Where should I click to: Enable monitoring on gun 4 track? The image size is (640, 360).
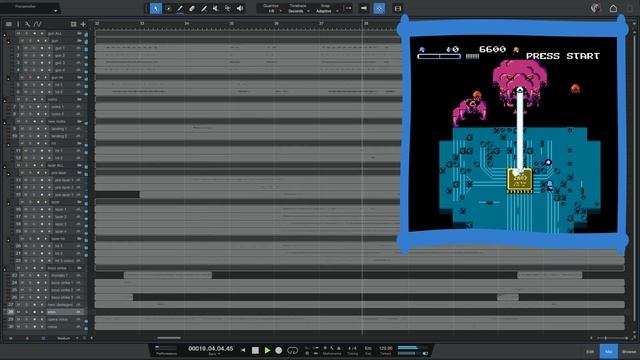coord(49,70)
